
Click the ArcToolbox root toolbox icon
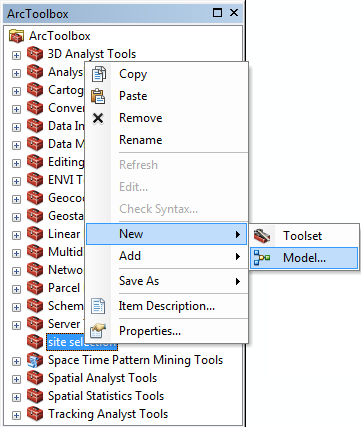tap(16, 36)
